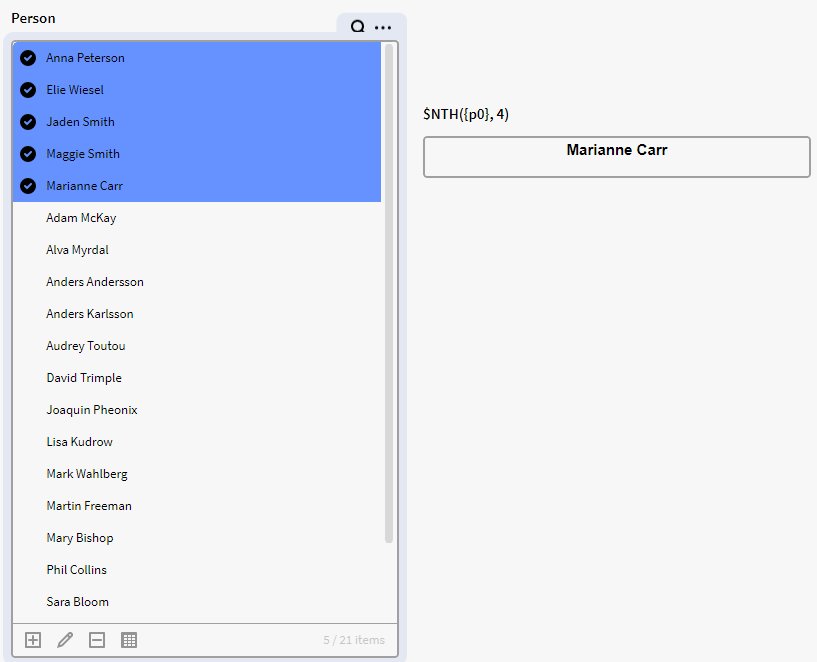This screenshot has height=662, width=817.
Task: Select Lisa Kudrow in the list
Action: click(x=197, y=442)
